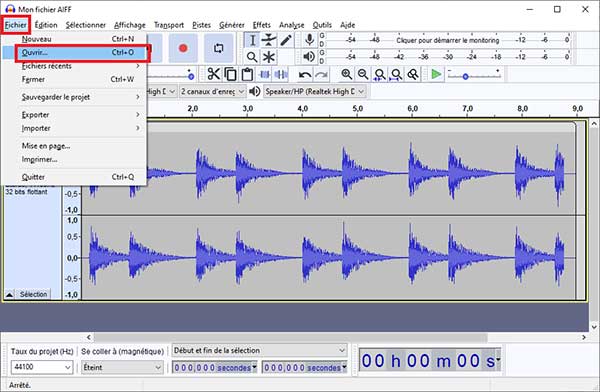The width and height of the screenshot is (600, 392).
Task: Adjust the playback speed slider
Action: point(465,77)
